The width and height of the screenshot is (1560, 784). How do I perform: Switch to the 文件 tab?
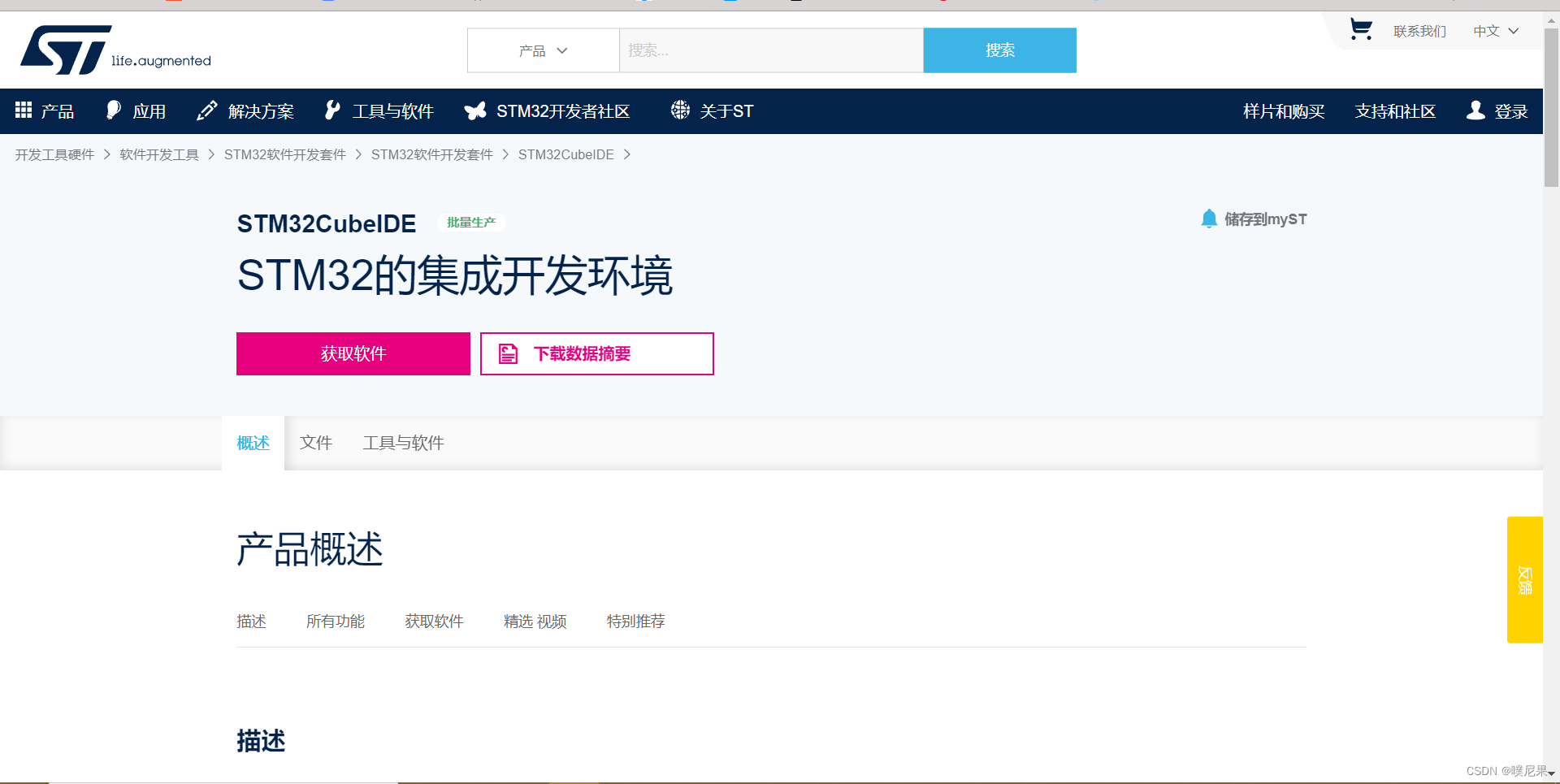tap(316, 443)
